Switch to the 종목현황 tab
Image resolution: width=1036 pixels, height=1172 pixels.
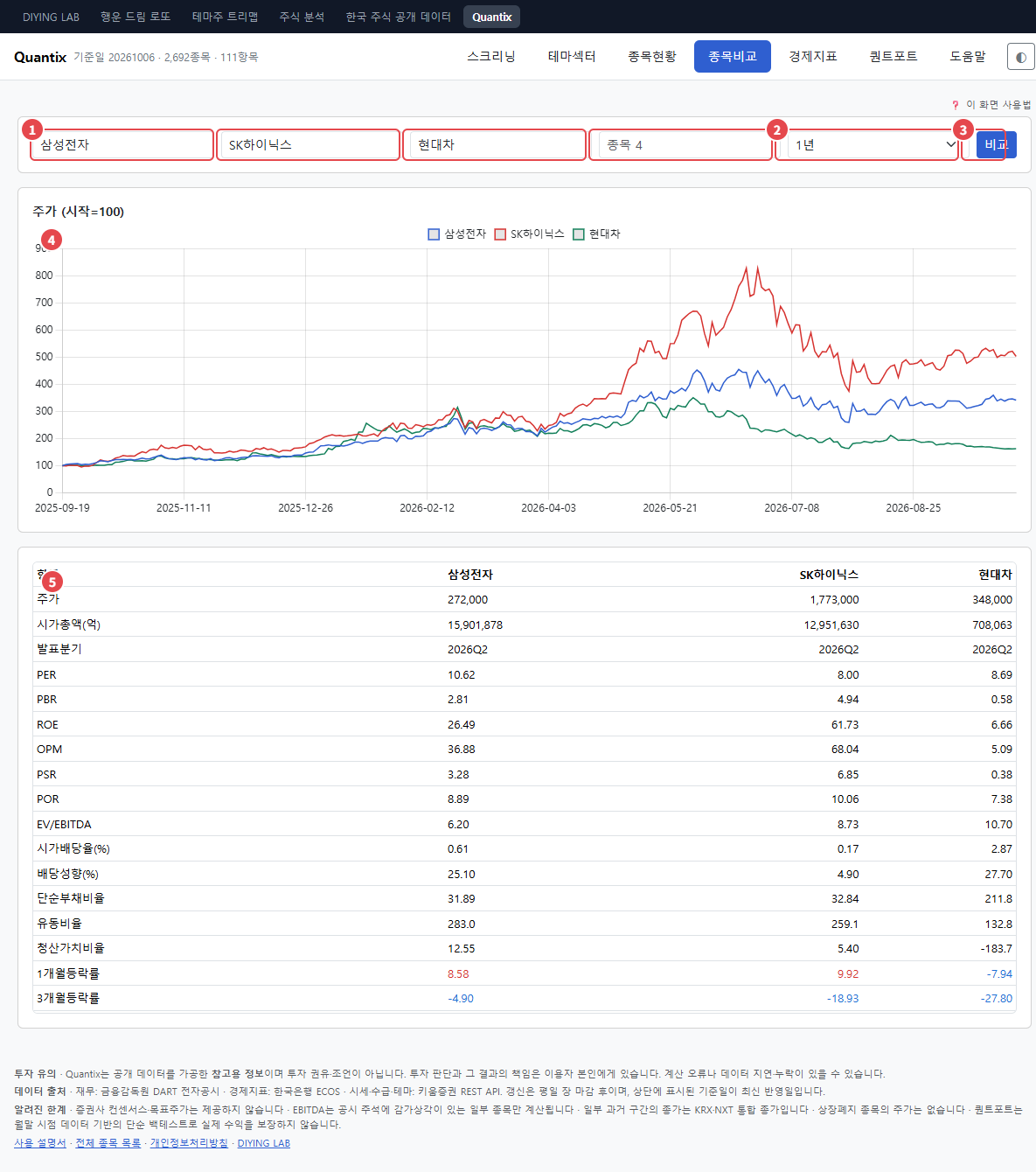tap(652, 57)
